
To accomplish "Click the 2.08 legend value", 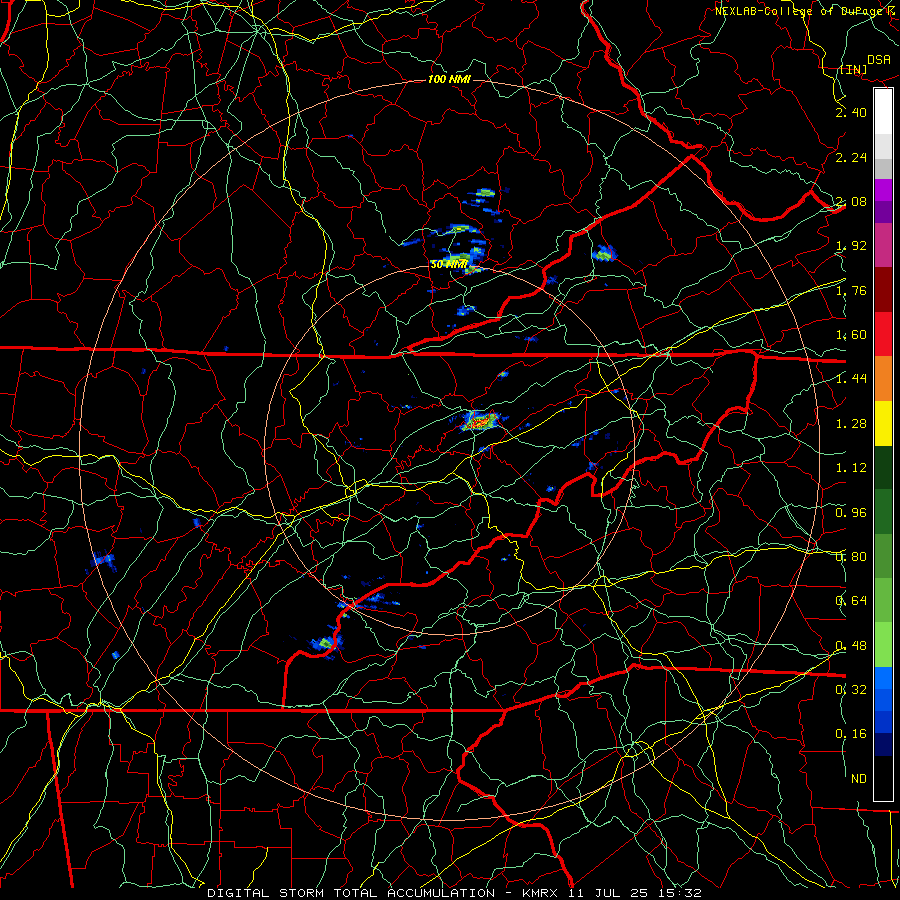I will pyautogui.click(x=851, y=201).
